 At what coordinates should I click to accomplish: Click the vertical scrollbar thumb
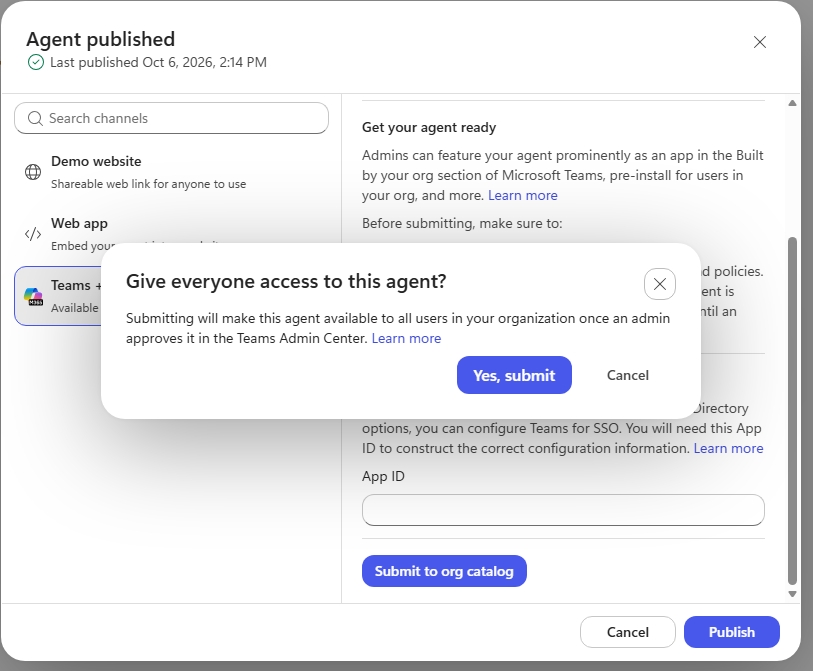coord(792,410)
